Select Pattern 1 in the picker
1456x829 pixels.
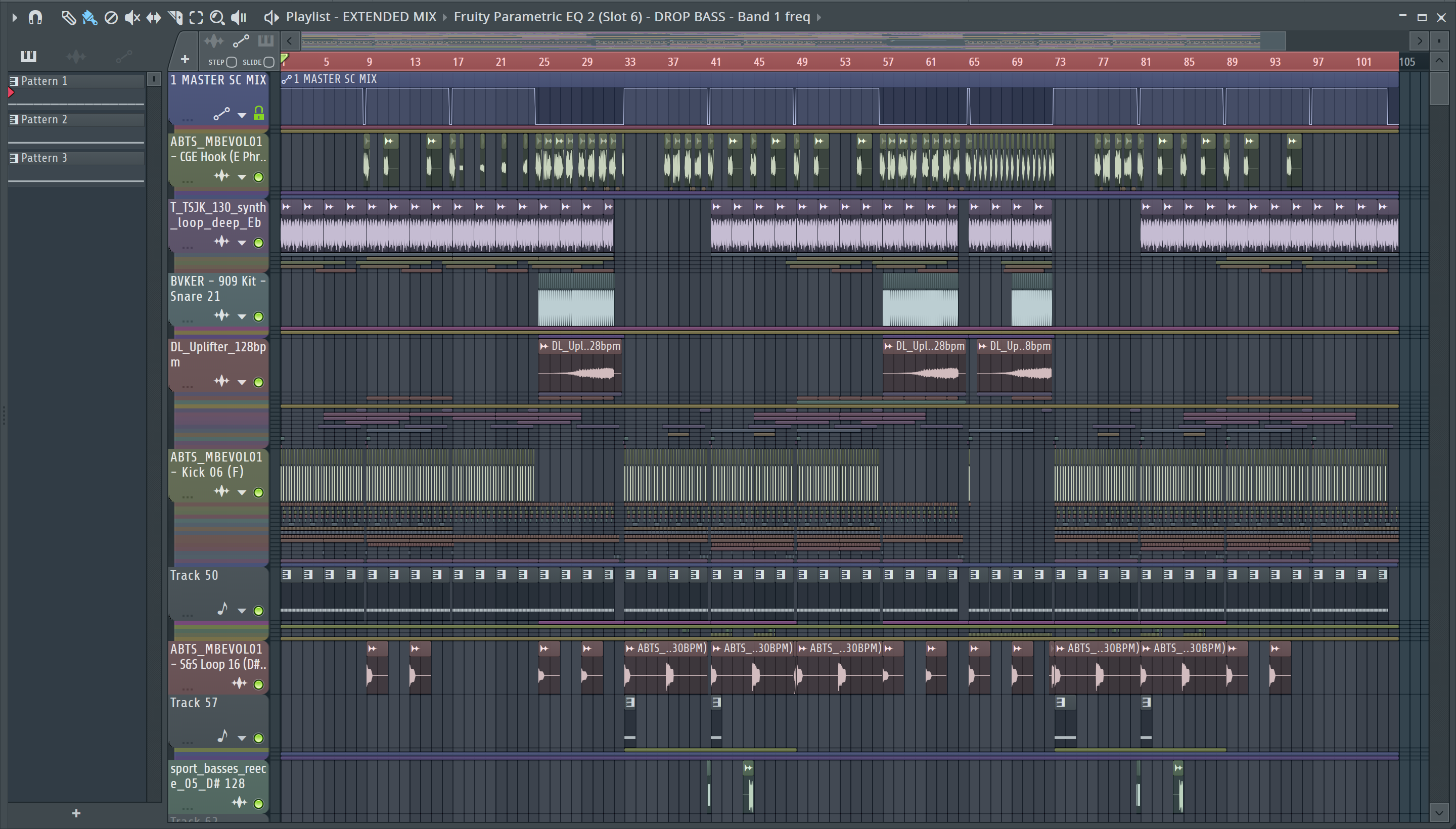[76, 81]
